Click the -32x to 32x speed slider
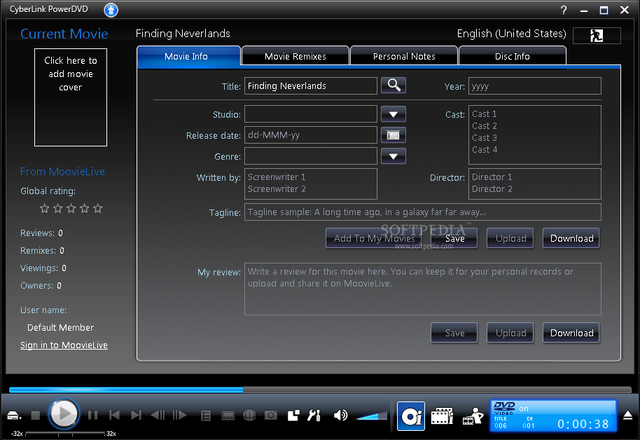Screen dimensions: 640x440 65,433
